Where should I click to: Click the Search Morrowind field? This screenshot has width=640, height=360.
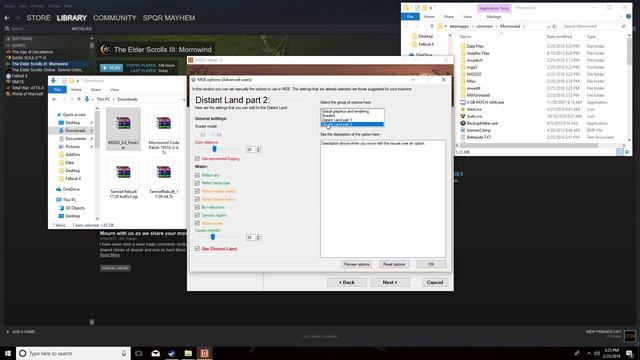pyautogui.click(x=594, y=27)
